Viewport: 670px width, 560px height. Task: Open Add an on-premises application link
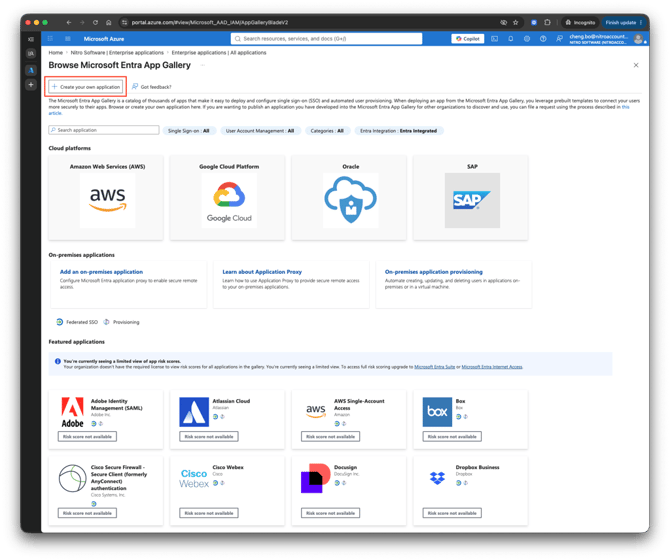[x=101, y=272]
